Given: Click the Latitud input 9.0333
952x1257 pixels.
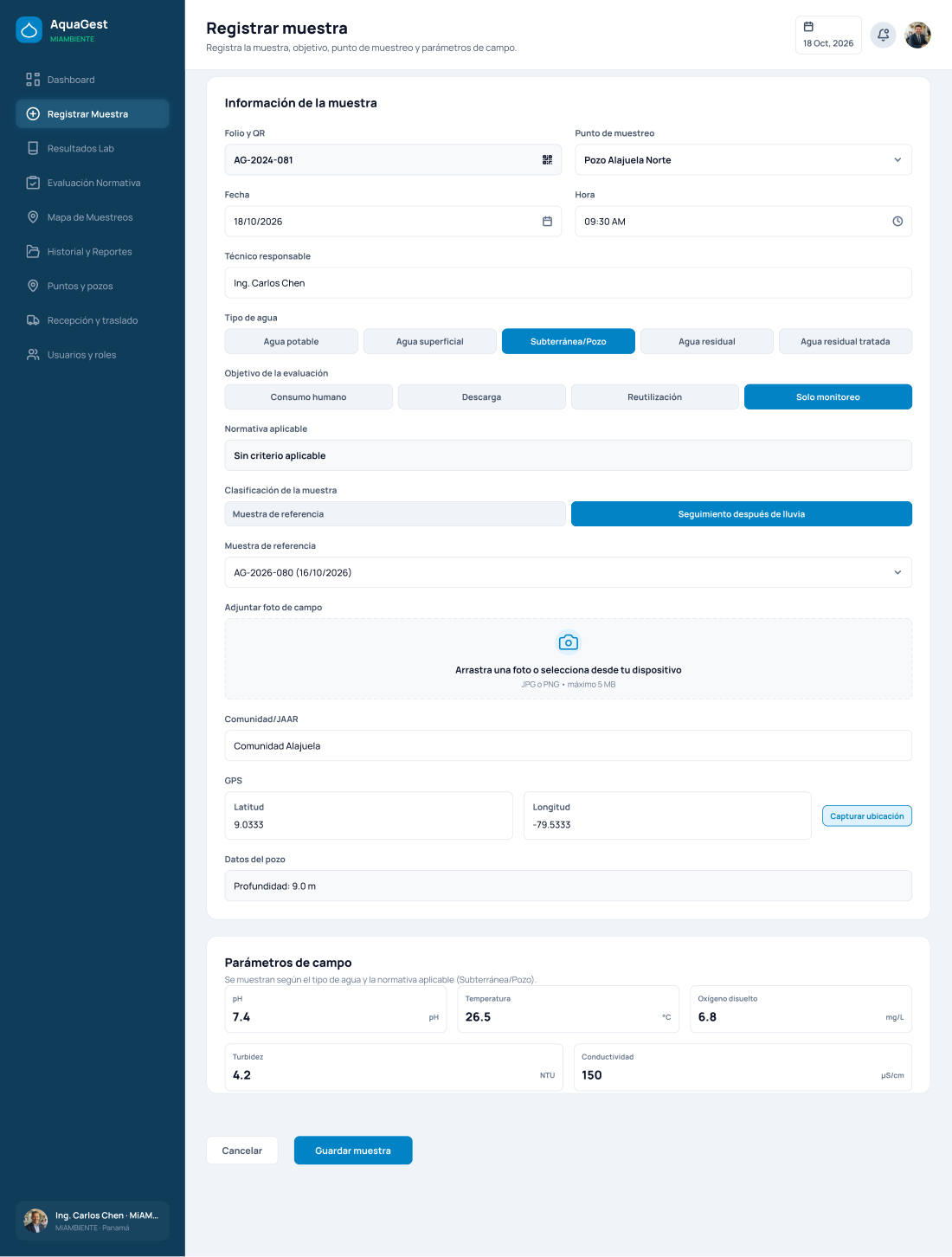Looking at the screenshot, I should [369, 816].
